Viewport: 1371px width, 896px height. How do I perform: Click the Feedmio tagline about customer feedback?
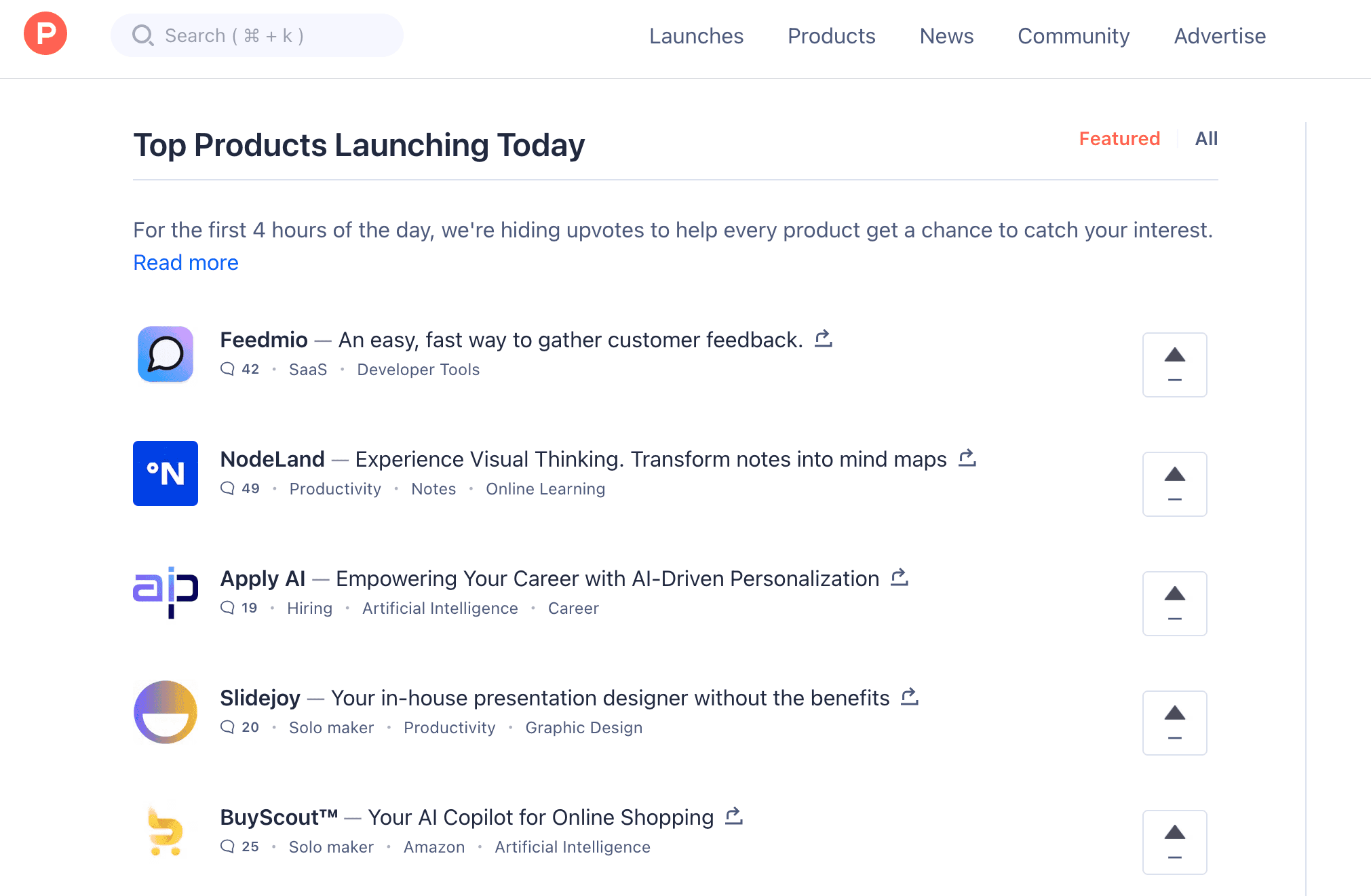coord(571,340)
